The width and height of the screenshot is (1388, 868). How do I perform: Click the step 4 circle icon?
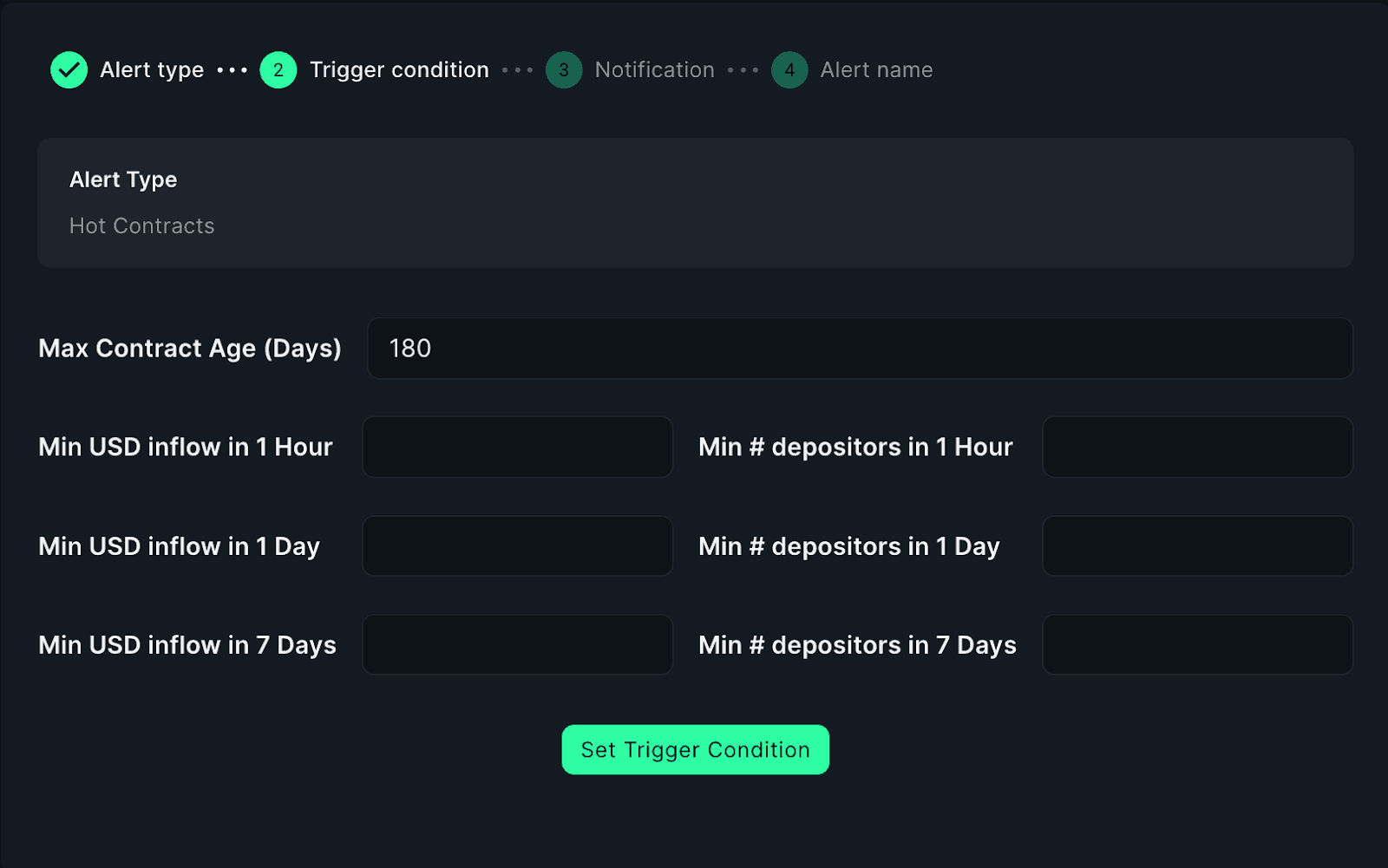789,70
